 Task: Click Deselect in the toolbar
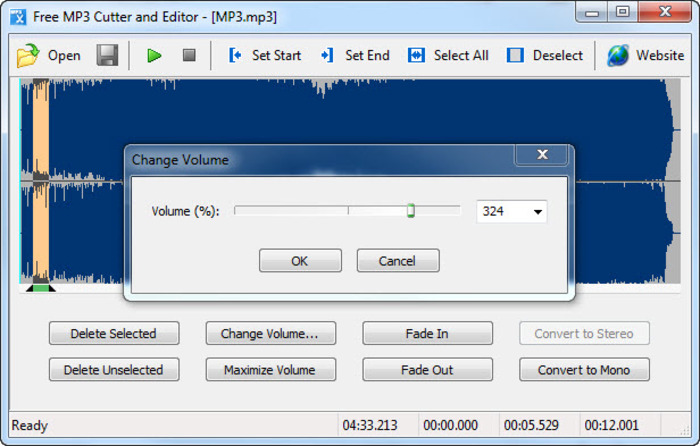[544, 56]
